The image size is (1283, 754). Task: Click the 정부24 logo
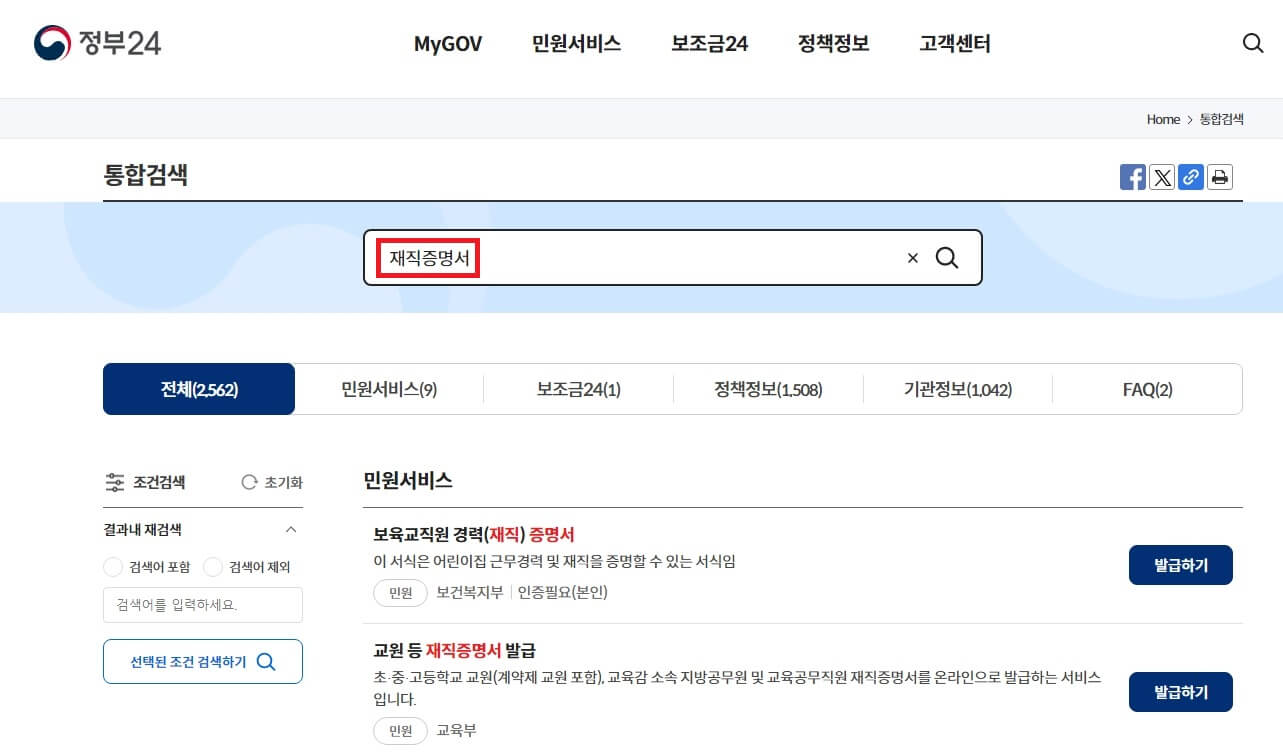pyautogui.click(x=95, y=43)
